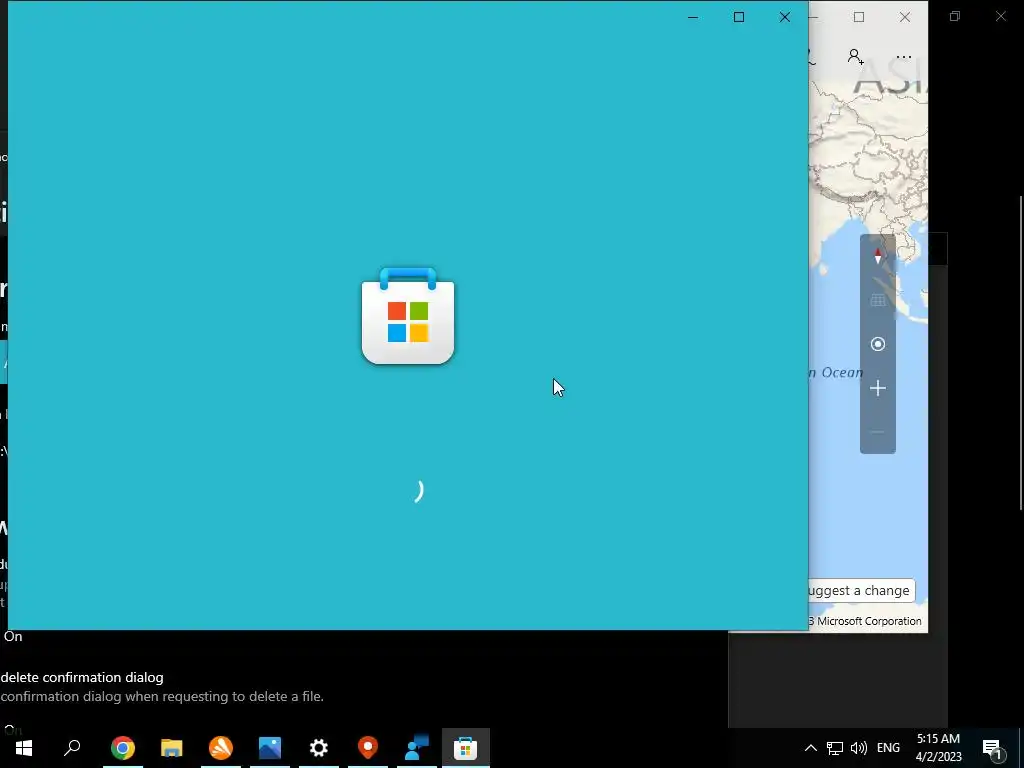Open File Explorer from the taskbar
The image size is (1024, 768).
point(172,748)
